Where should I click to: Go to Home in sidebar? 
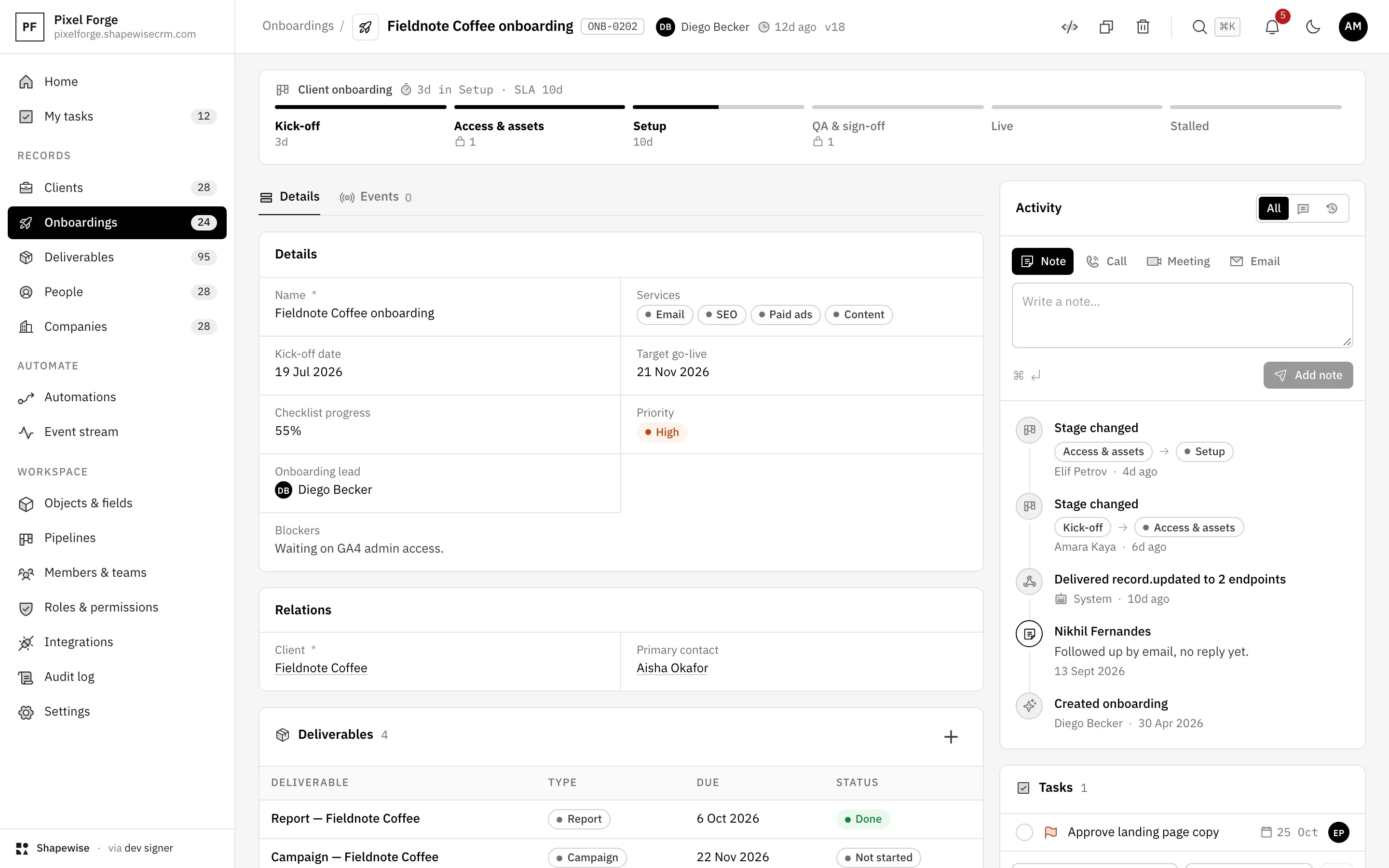point(117,81)
